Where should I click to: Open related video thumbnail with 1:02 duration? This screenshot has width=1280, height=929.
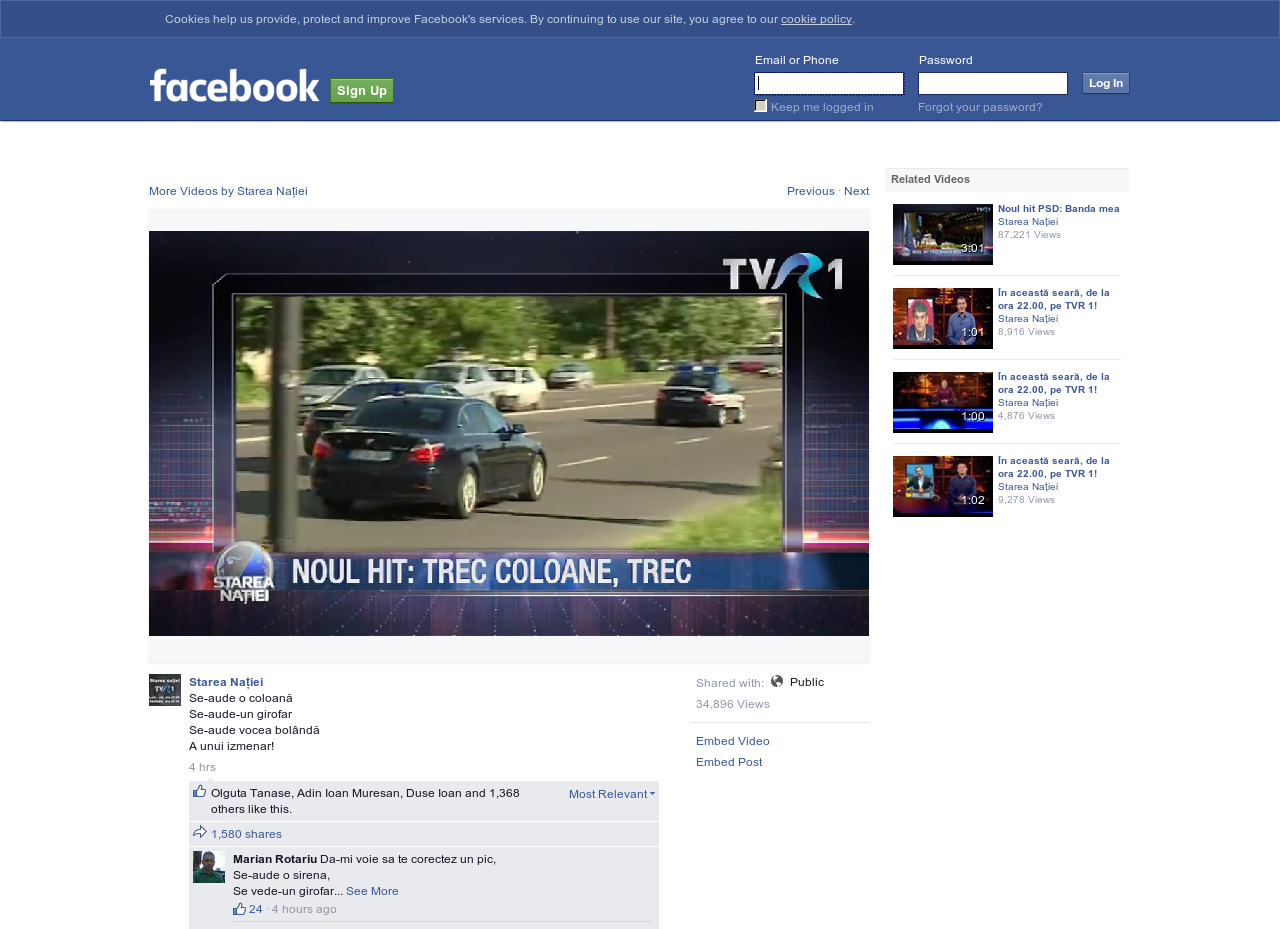click(943, 486)
